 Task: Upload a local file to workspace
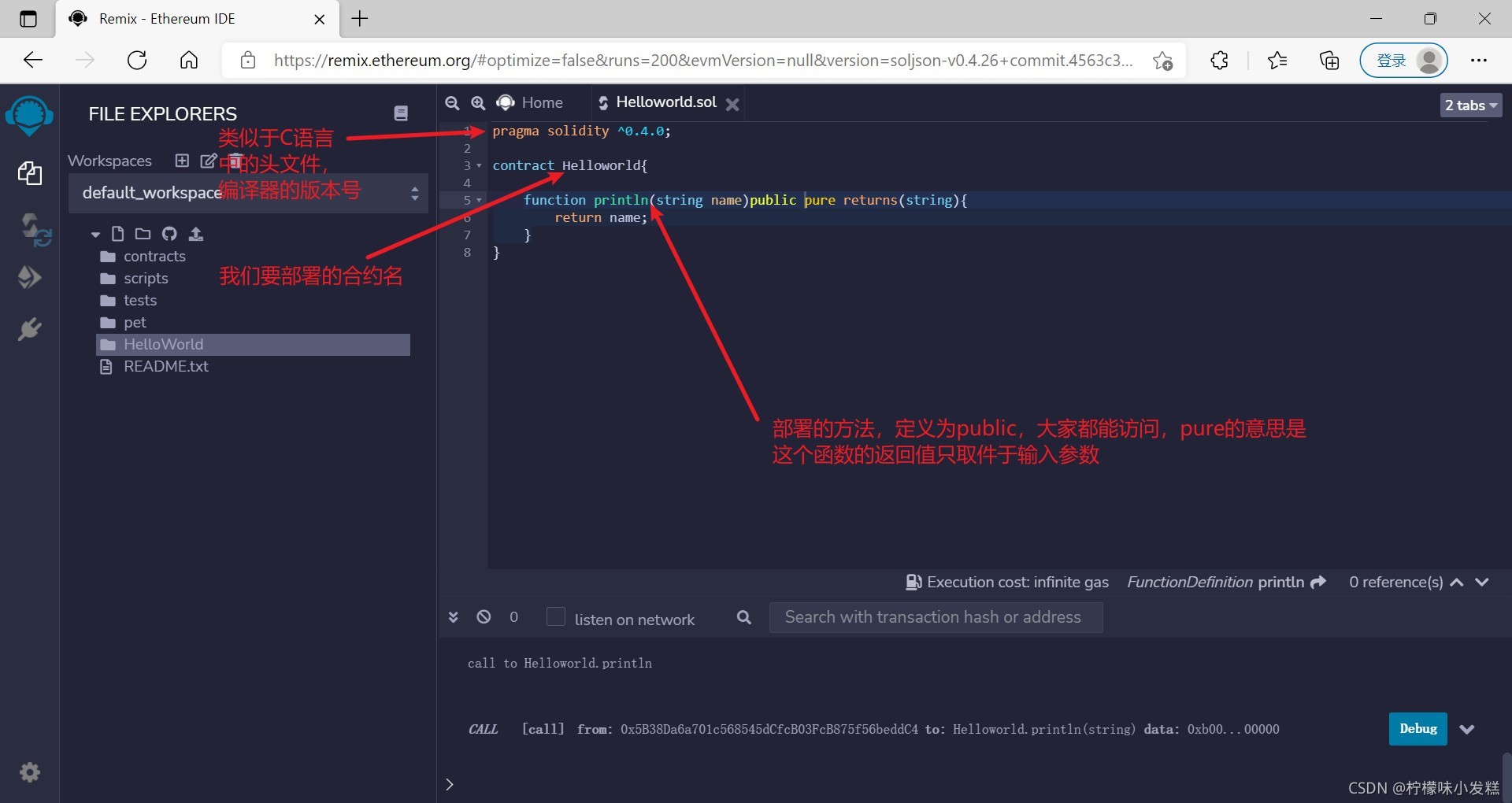[196, 234]
